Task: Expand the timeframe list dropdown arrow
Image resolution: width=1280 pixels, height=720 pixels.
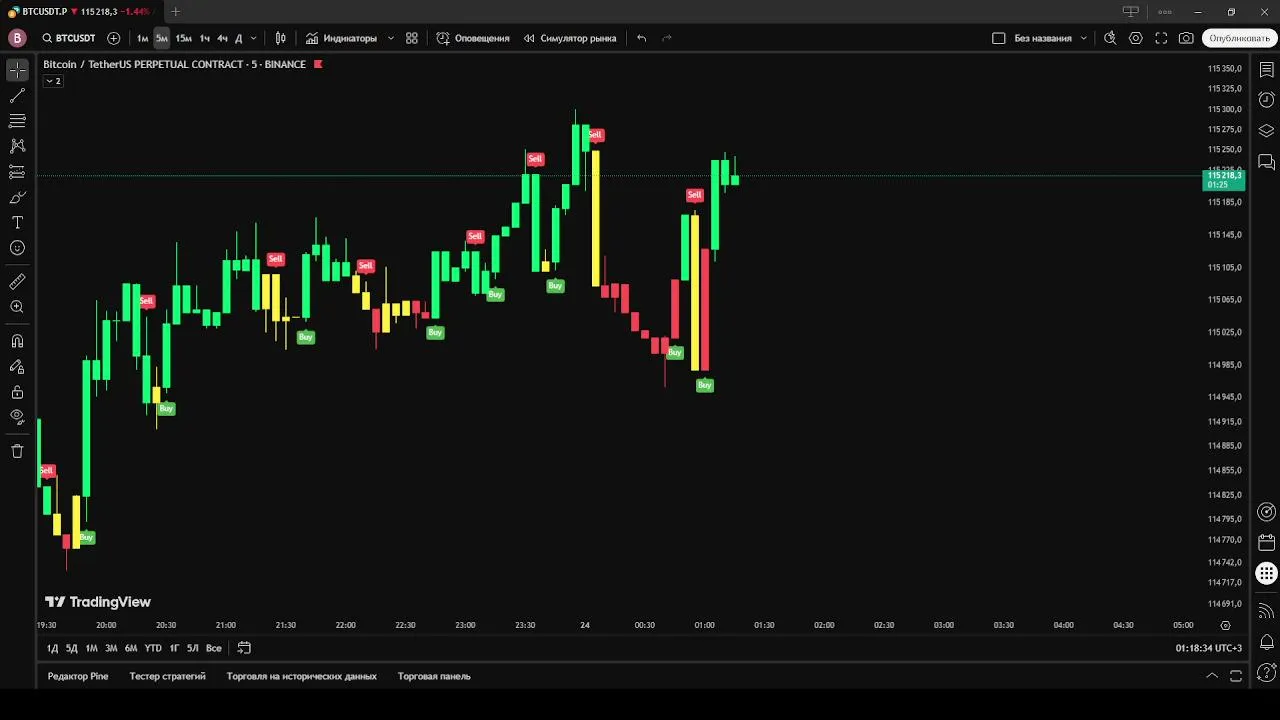Action: tap(253, 38)
